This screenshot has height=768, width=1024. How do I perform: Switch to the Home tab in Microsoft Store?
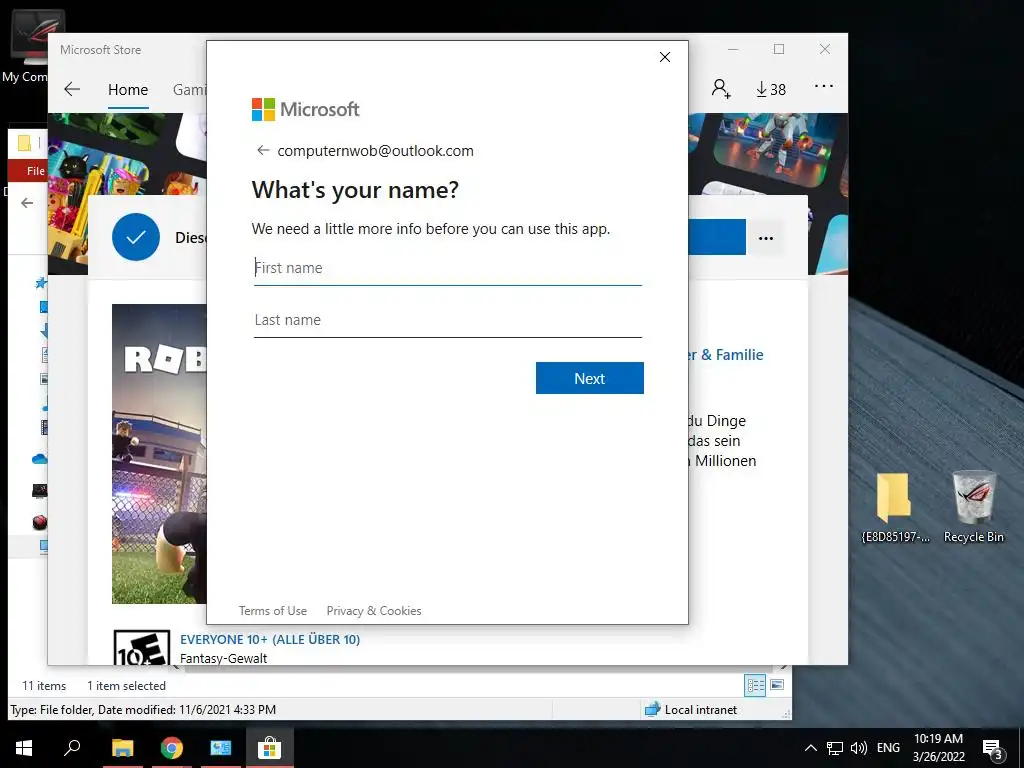click(x=128, y=89)
